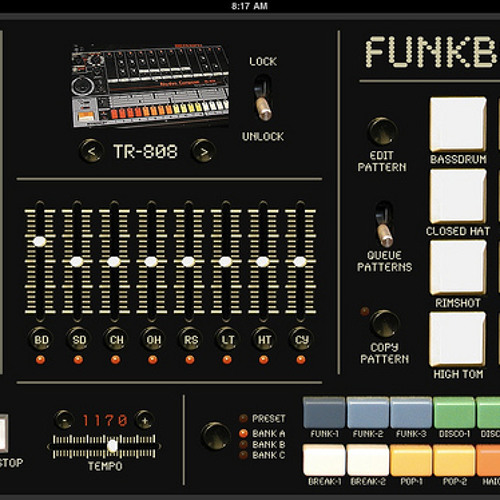Screen dimensions: 500x500
Task: Adjust the LT volume fader
Action: (225, 262)
